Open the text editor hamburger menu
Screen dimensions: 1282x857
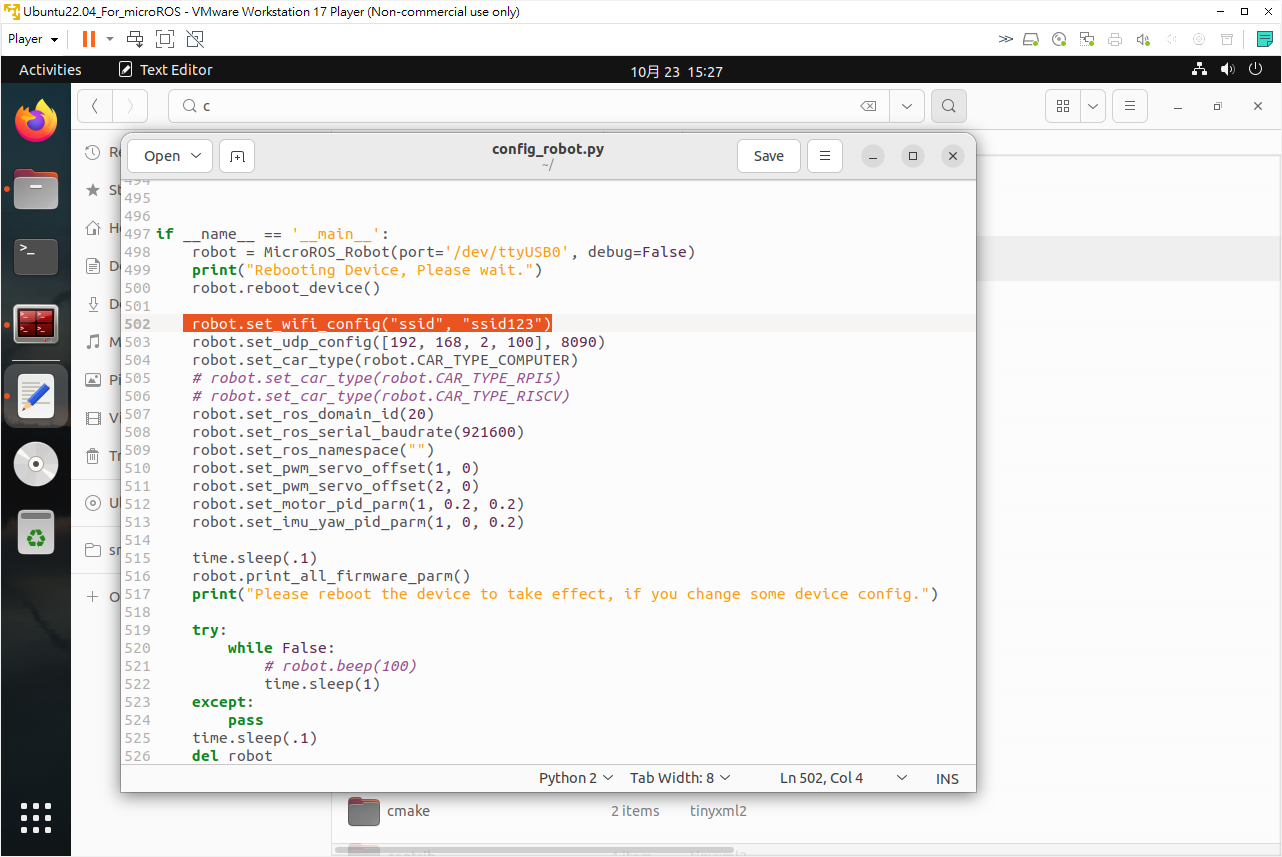(825, 156)
